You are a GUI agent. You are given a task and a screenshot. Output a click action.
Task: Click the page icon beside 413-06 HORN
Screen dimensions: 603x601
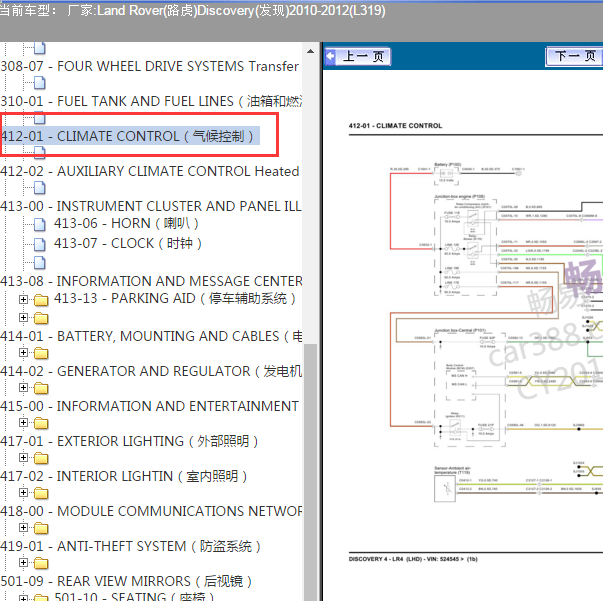point(40,224)
